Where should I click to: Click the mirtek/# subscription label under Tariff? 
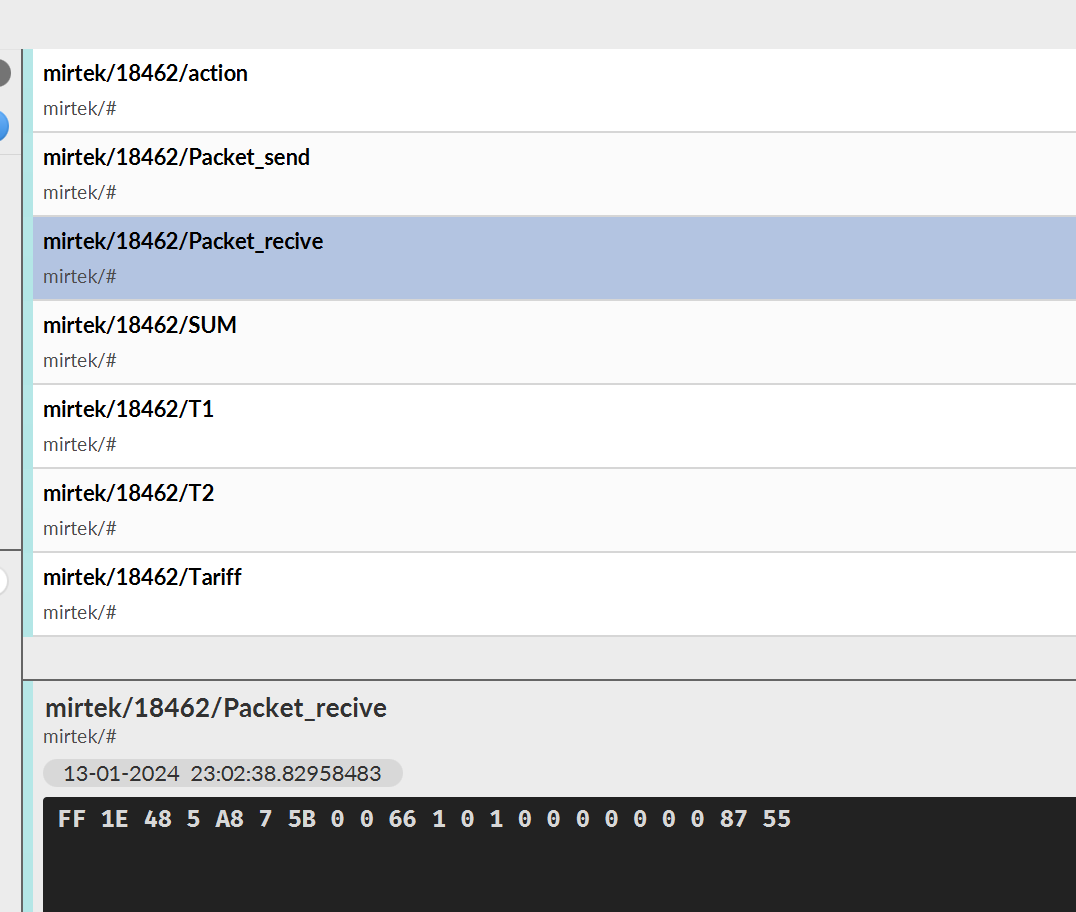pos(80,612)
